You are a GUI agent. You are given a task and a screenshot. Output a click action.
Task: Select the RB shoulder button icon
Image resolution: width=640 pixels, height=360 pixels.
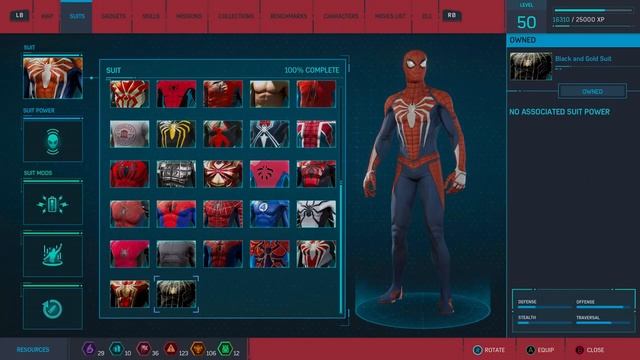coord(451,16)
